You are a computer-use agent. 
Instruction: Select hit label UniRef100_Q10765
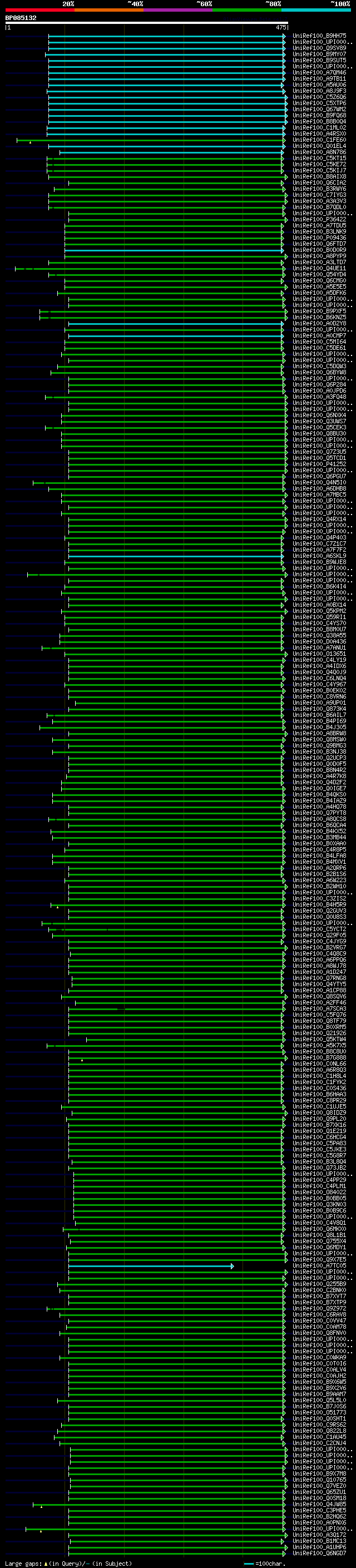[x=319, y=1480]
